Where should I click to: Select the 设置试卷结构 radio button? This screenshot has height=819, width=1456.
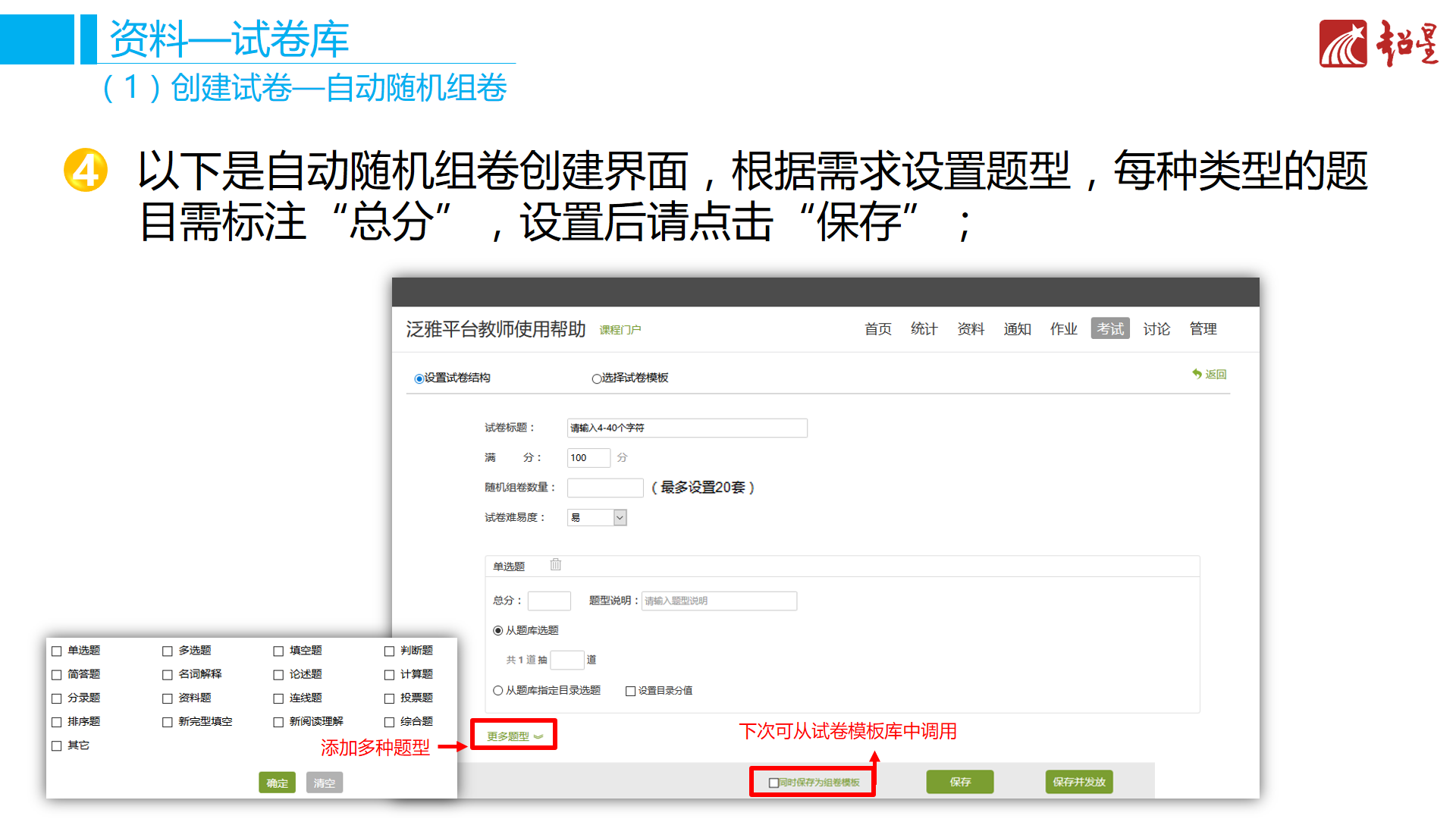(x=419, y=378)
